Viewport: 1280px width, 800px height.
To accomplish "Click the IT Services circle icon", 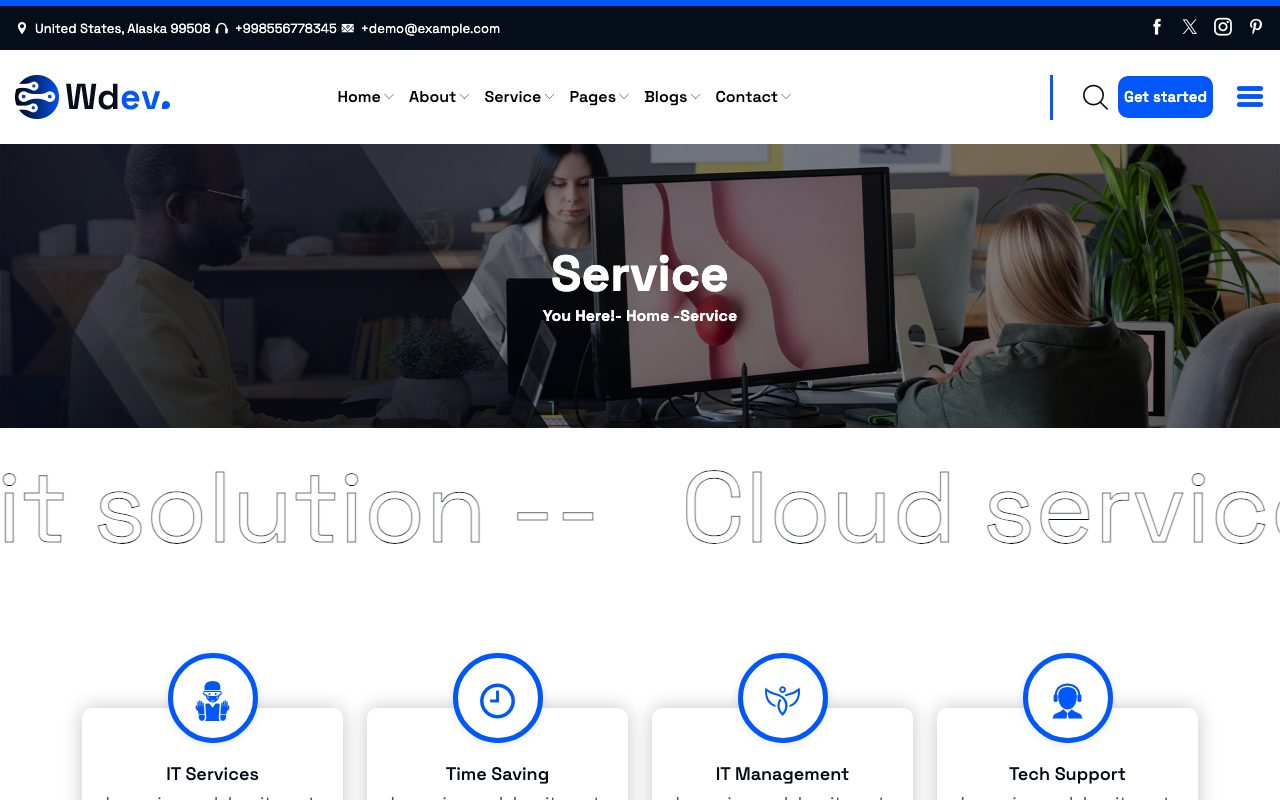I will 213,698.
